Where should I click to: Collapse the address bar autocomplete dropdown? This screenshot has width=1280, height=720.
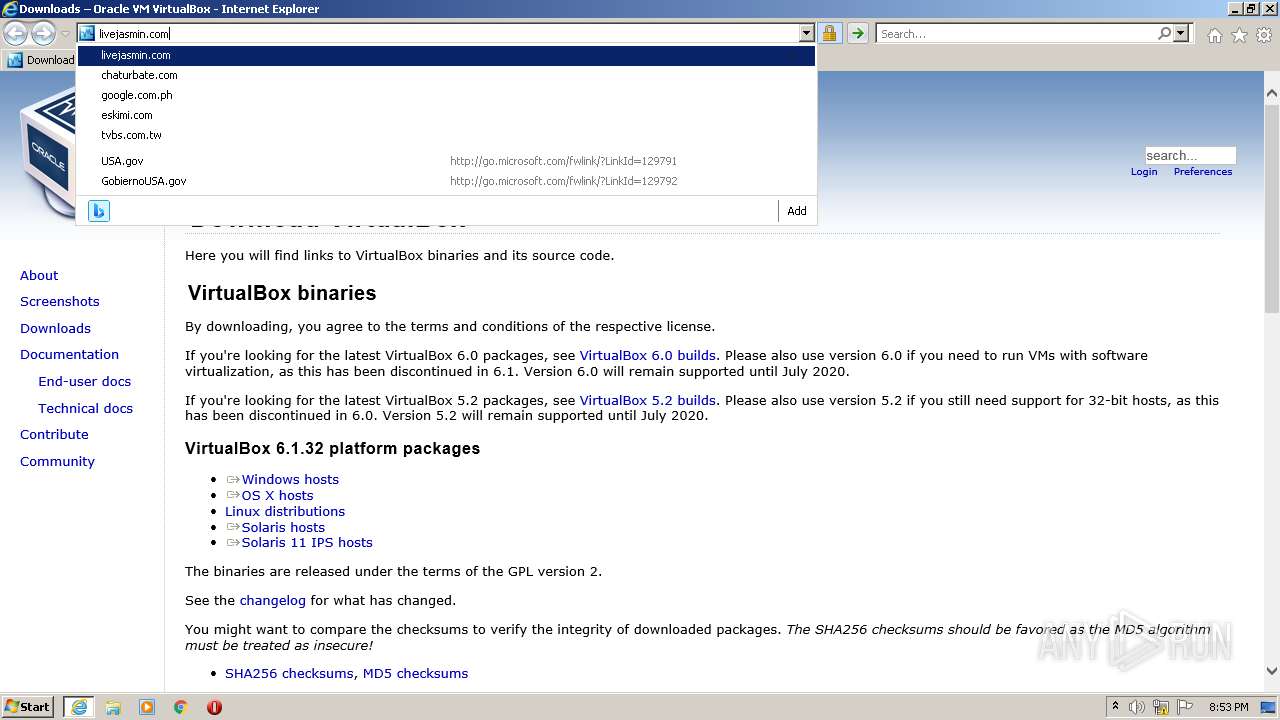tap(806, 34)
